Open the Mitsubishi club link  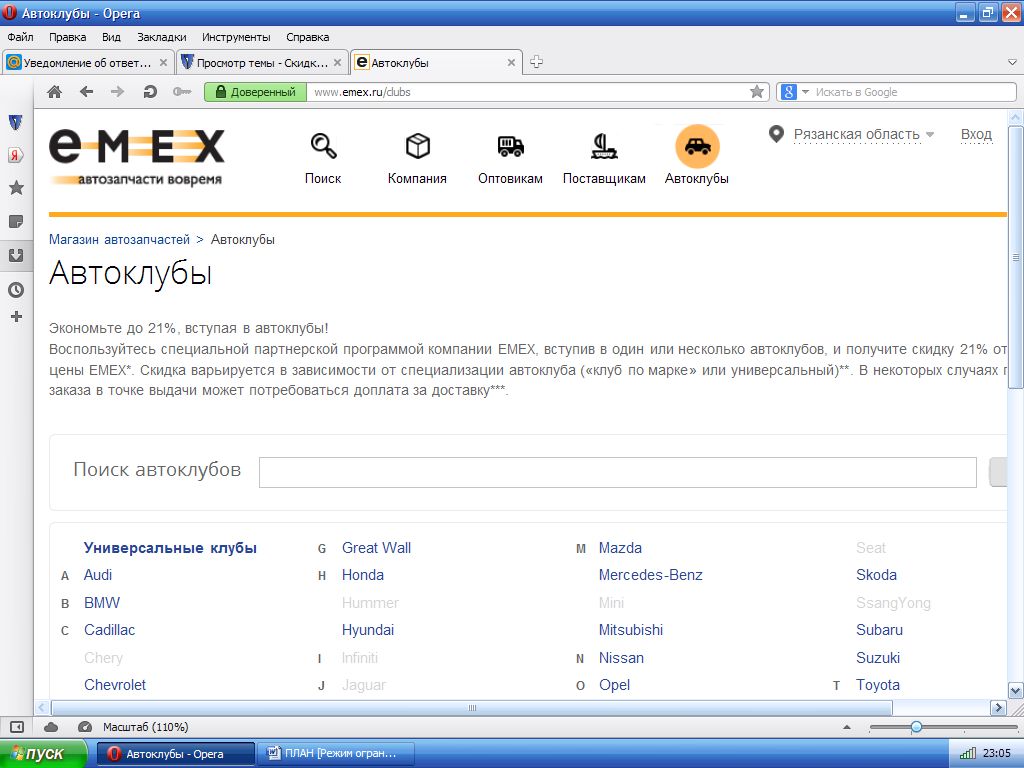tap(630, 630)
